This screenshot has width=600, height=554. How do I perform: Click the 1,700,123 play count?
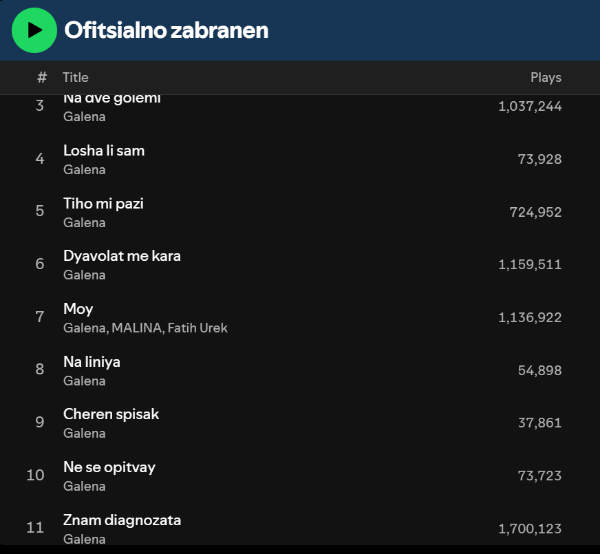click(x=529, y=528)
